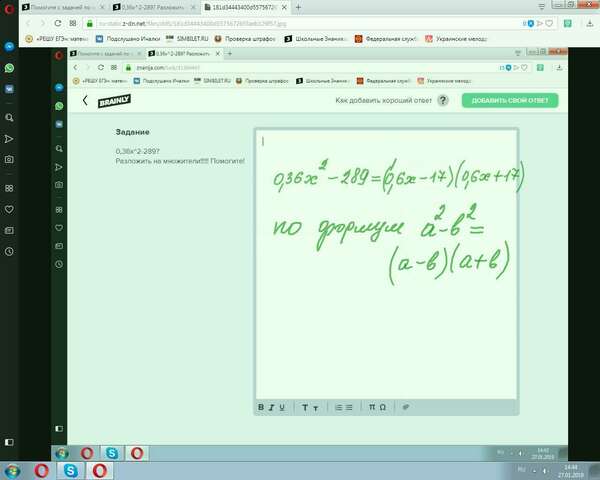This screenshot has height=480, width=600.
Task: Open search from the outer Opera sidebar
Action: click(x=9, y=118)
